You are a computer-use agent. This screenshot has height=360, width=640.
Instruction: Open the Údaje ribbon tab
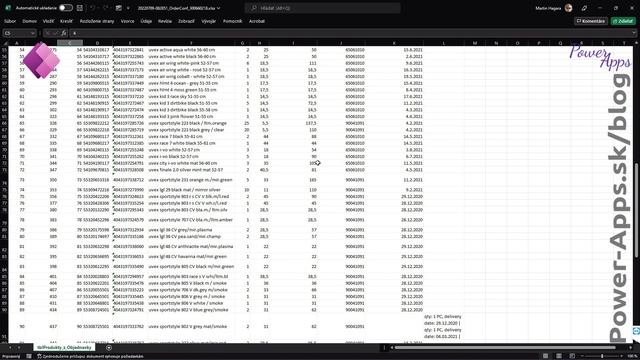[146, 21]
